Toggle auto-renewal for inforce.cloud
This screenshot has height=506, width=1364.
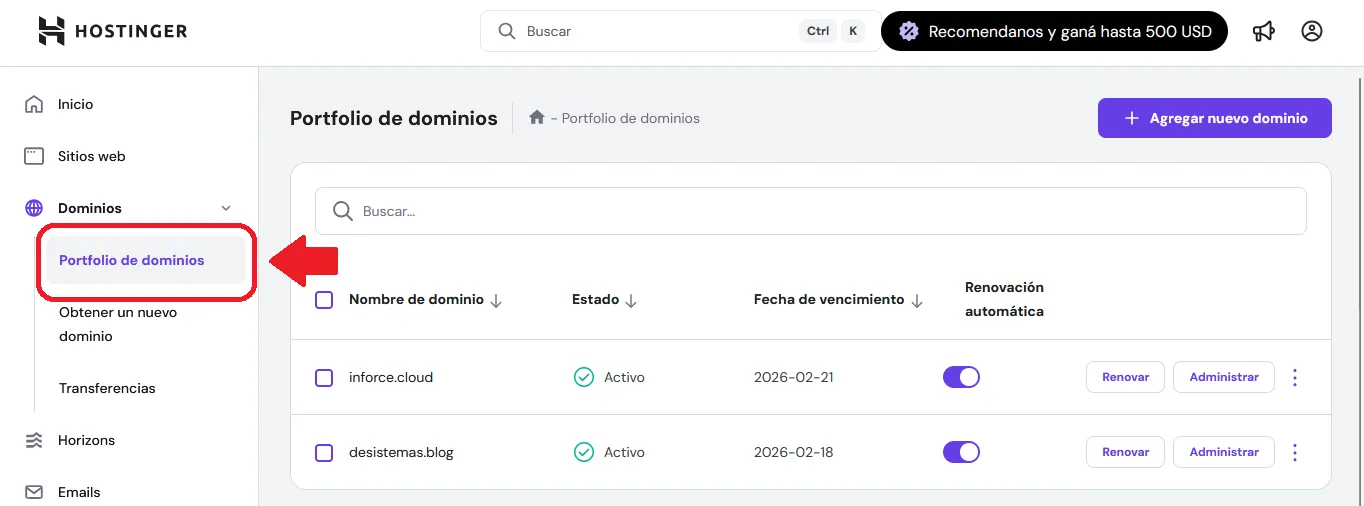[961, 377]
